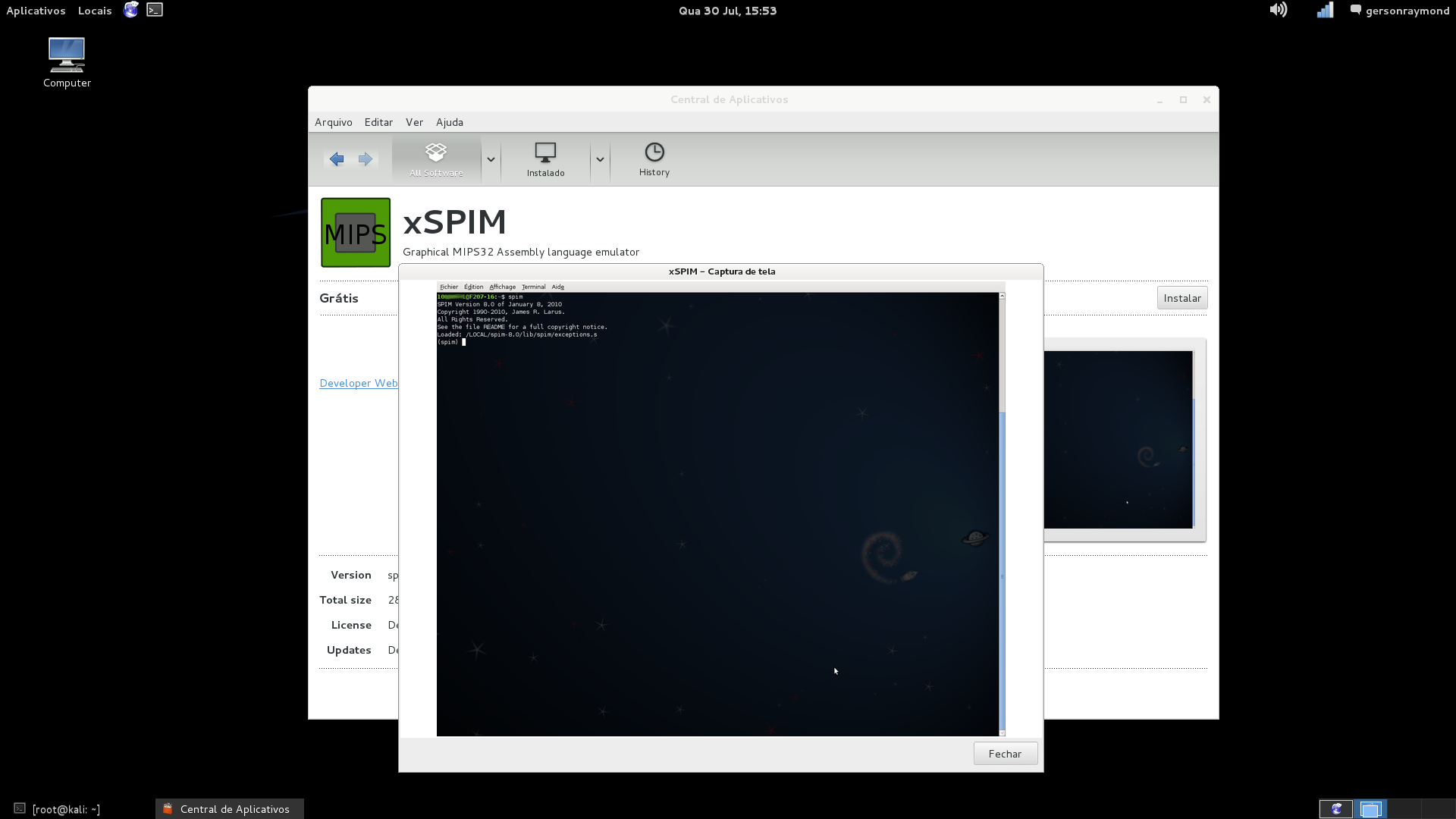Open the network connection icon

(x=1325, y=10)
